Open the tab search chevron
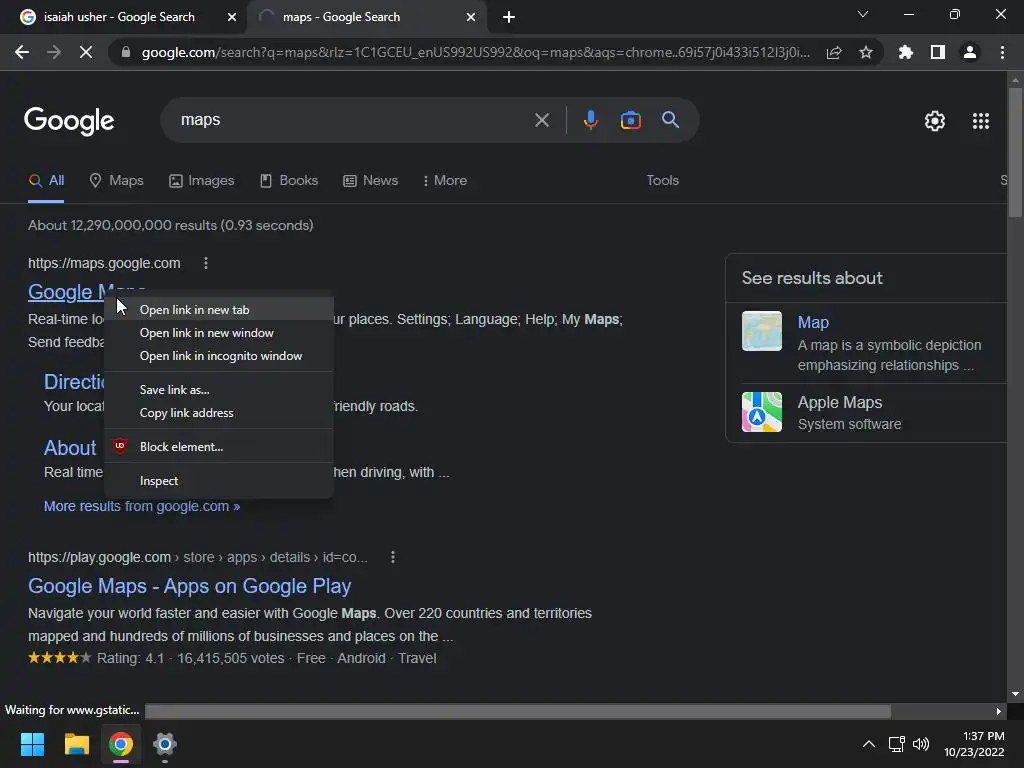This screenshot has width=1024, height=768. [x=863, y=14]
